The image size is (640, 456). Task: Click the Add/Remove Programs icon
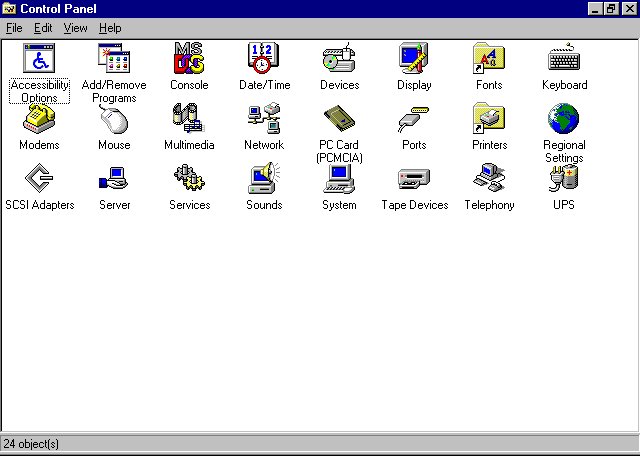114,59
